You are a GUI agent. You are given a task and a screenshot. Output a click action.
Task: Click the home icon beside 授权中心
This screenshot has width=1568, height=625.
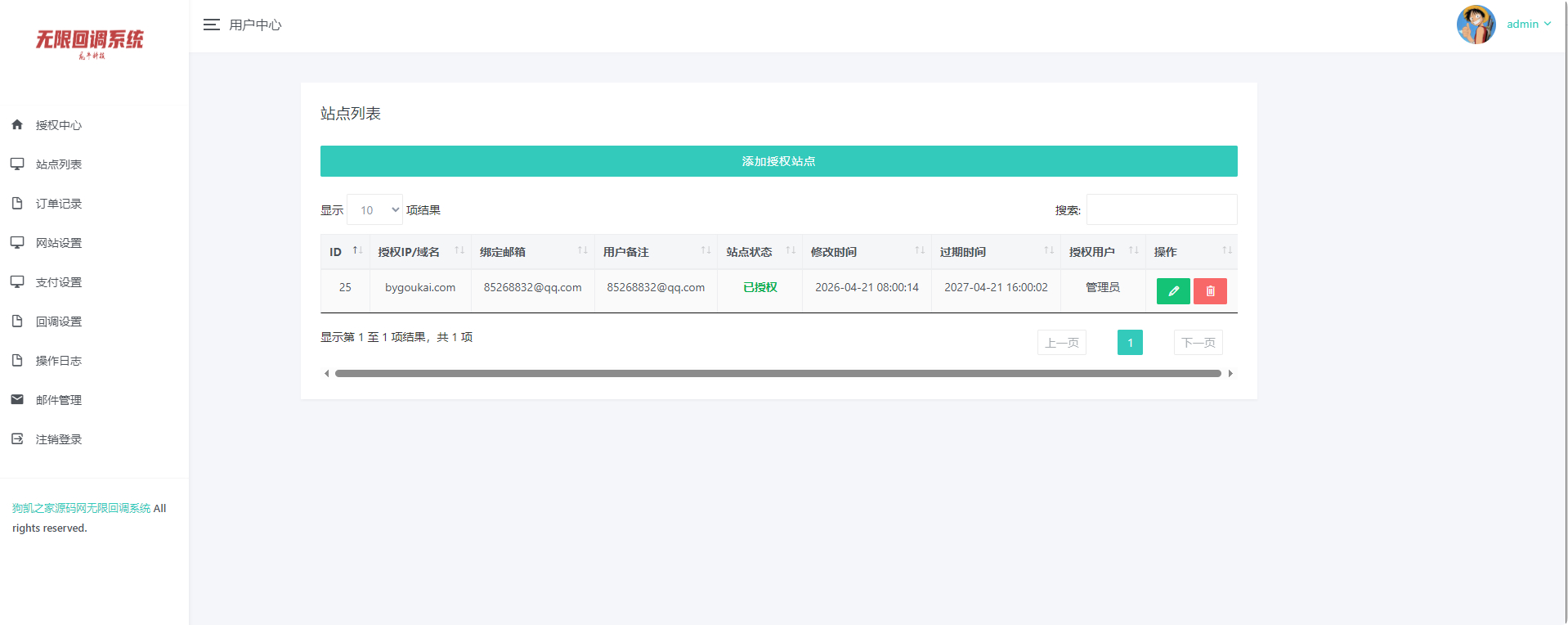pos(17,124)
